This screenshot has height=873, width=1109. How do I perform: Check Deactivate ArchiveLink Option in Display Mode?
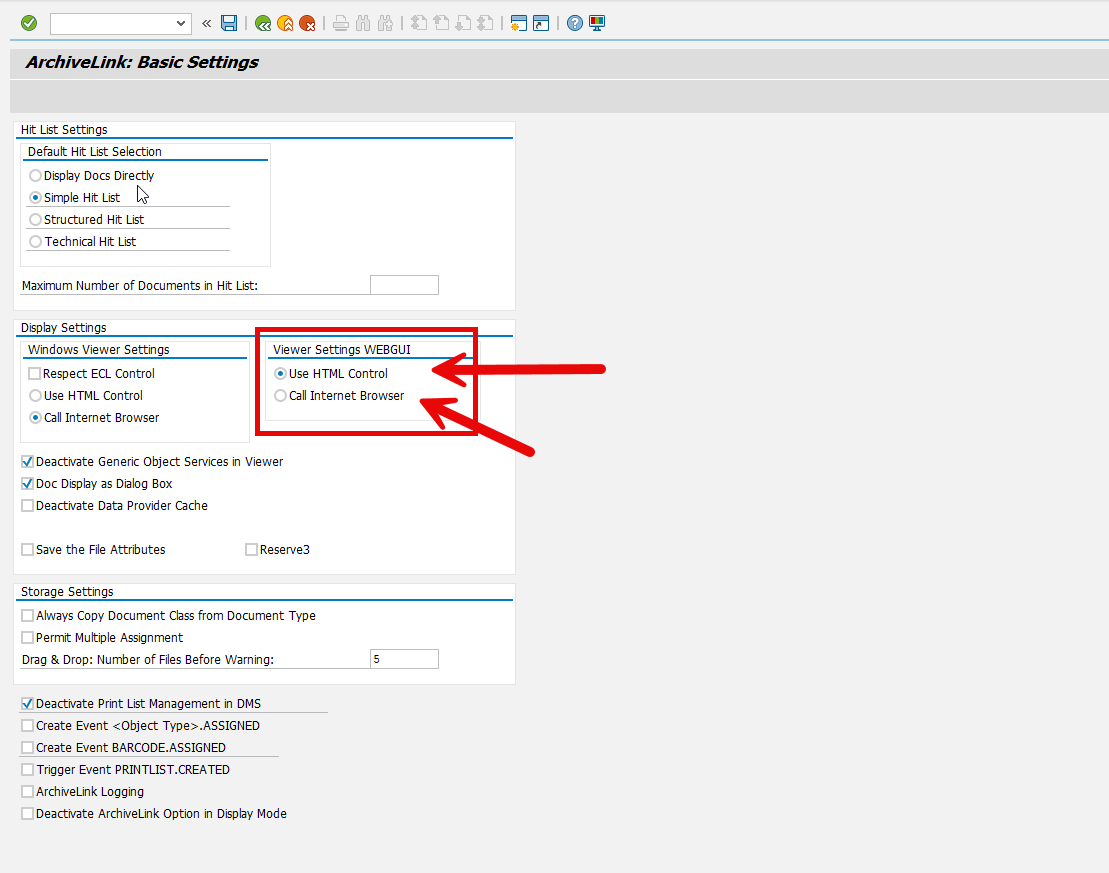click(x=28, y=813)
